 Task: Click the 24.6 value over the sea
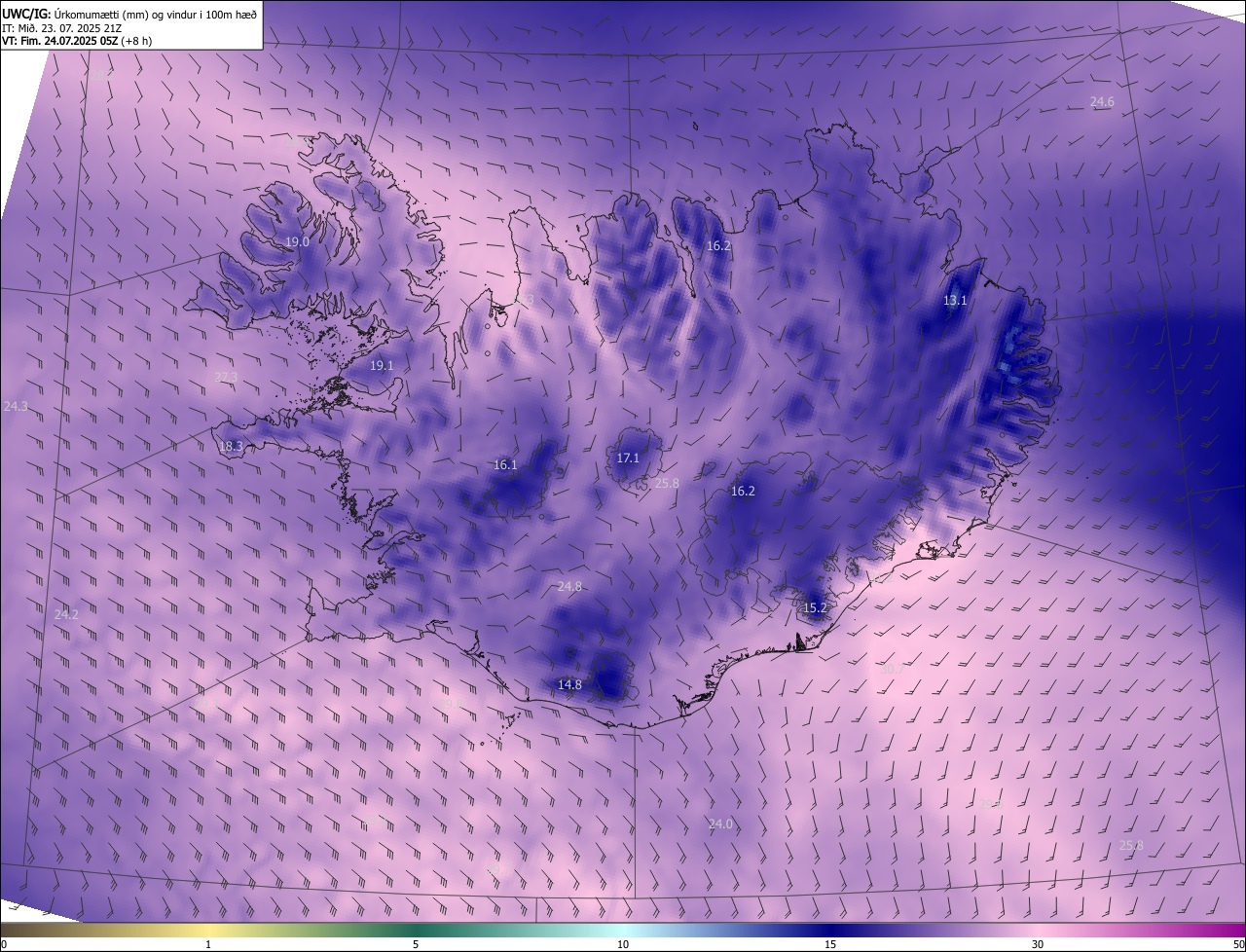tap(1102, 102)
